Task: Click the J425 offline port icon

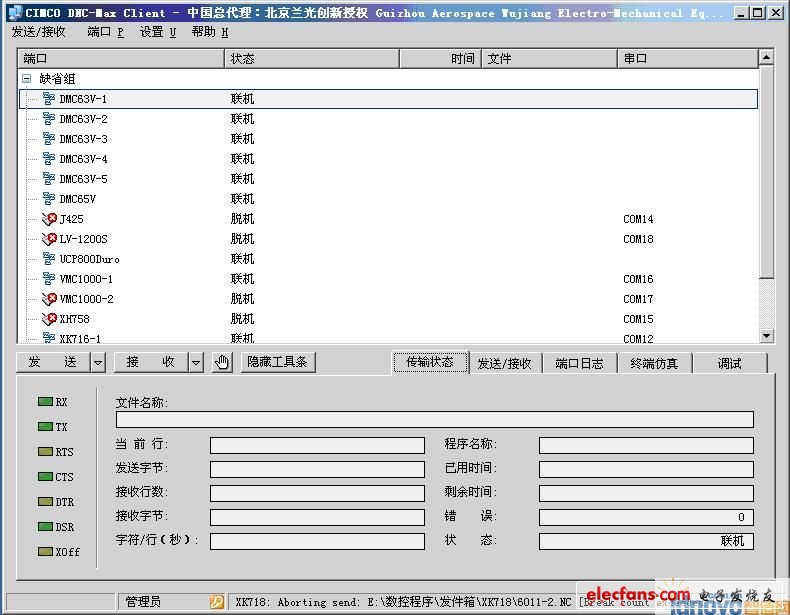Action: (x=48, y=219)
